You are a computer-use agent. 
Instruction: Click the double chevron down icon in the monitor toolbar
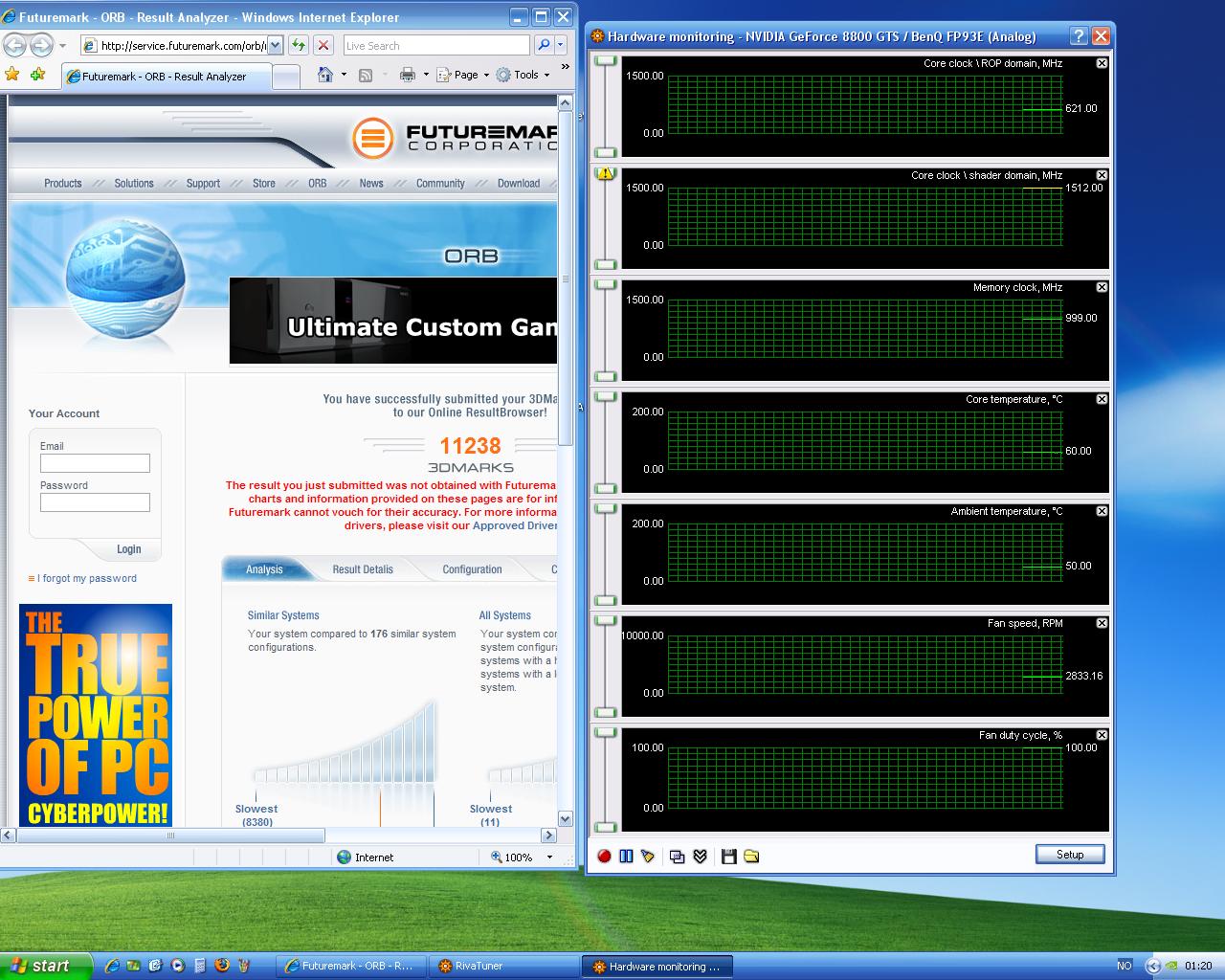(x=700, y=856)
